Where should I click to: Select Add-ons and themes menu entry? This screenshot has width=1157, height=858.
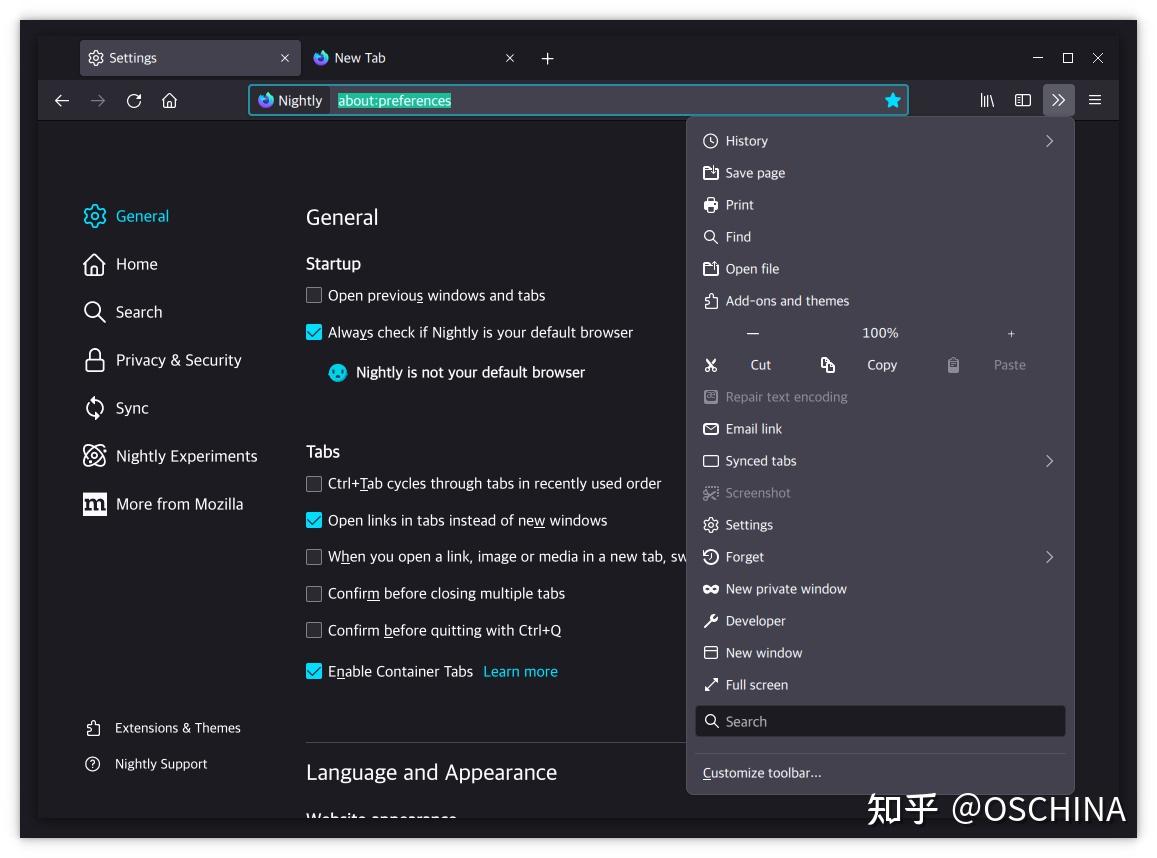pos(880,301)
